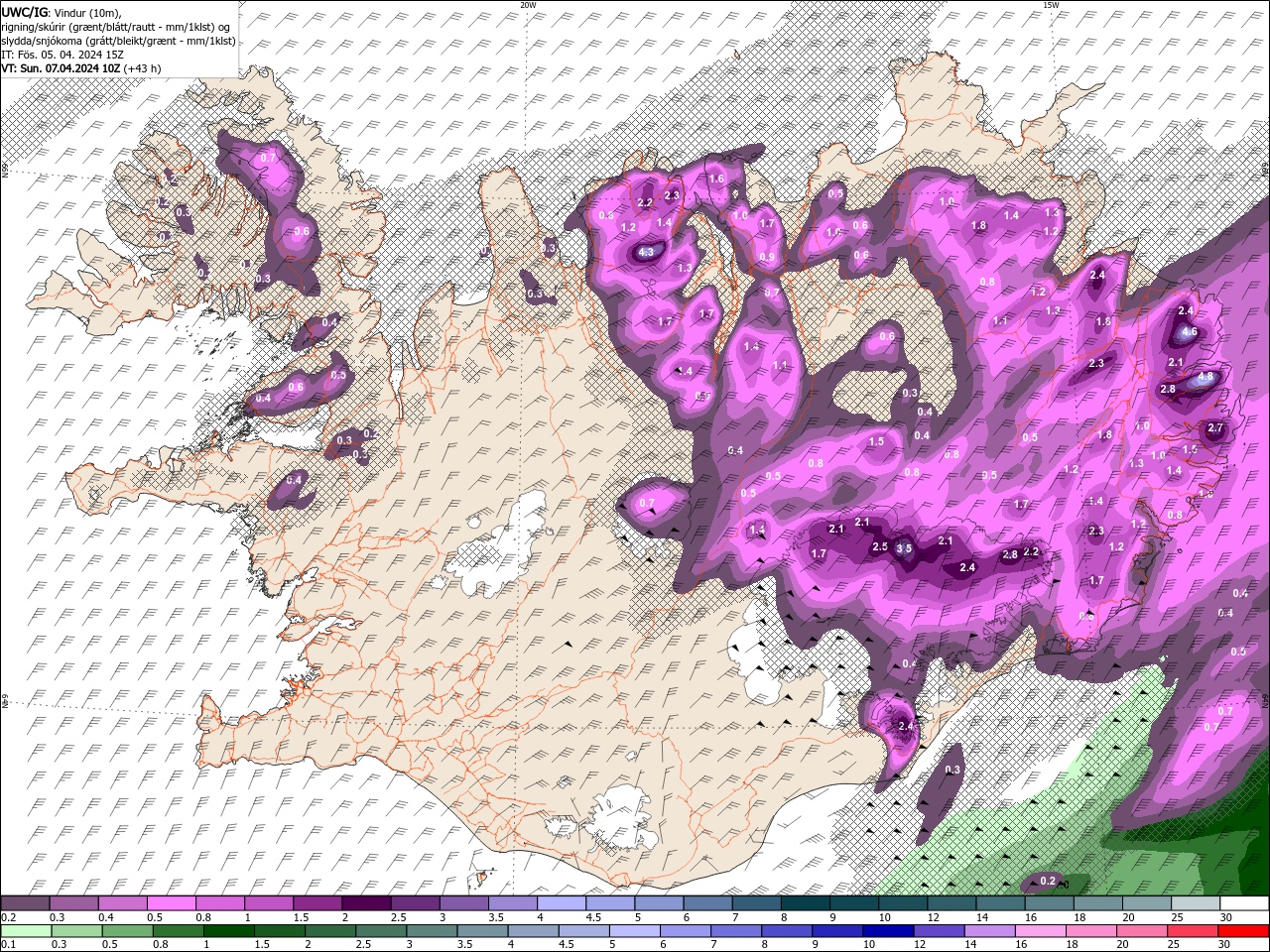Click the white 30 swatch in snow legend
The width and height of the screenshot is (1270, 952).
1244,903
